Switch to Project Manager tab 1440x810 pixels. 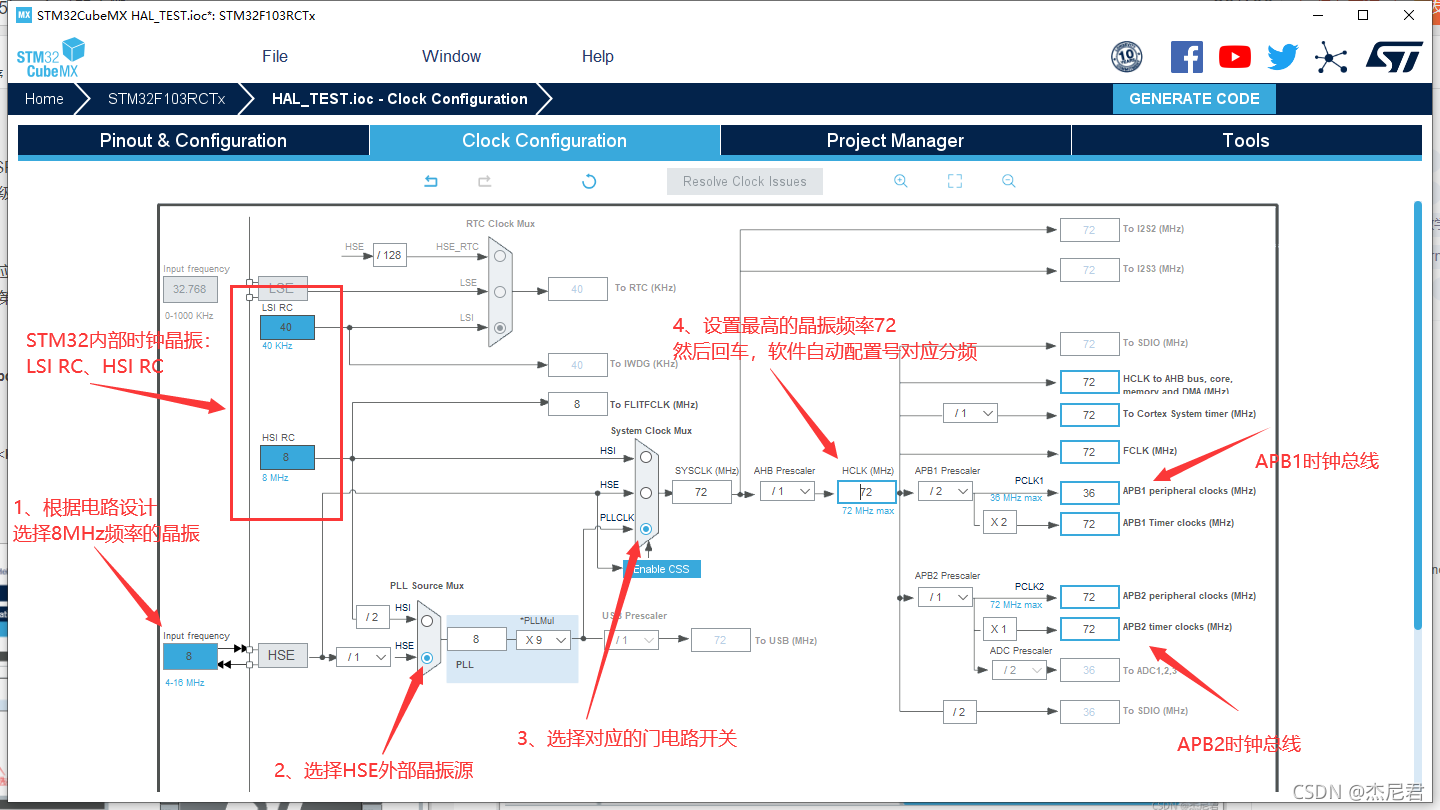pyautogui.click(x=895, y=141)
